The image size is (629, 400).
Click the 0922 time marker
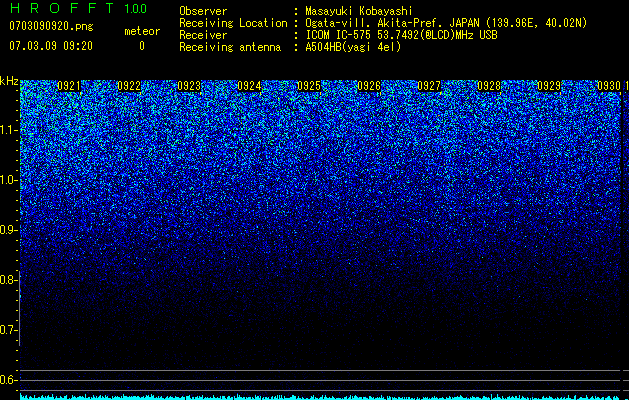click(x=129, y=86)
